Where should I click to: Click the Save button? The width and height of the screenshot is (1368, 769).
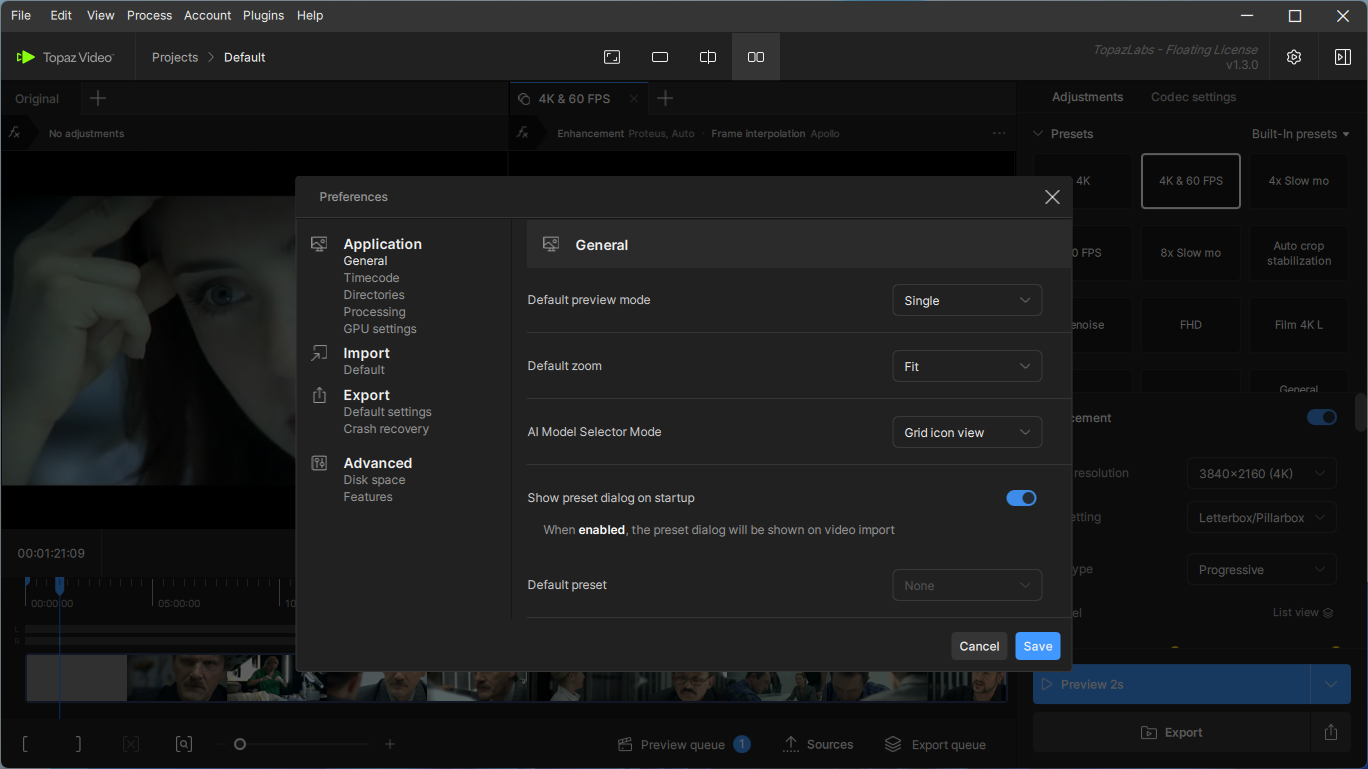[1037, 646]
